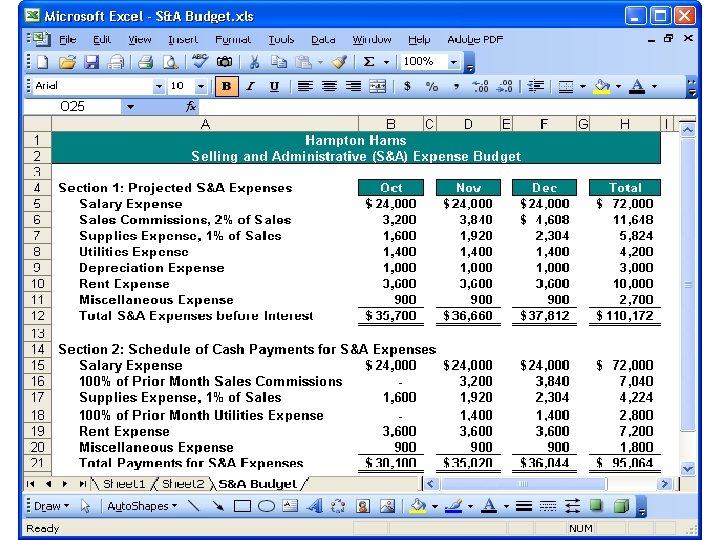Image resolution: width=720 pixels, height=540 pixels.
Task: Run Spelling check ABC icon
Action: [x=200, y=61]
